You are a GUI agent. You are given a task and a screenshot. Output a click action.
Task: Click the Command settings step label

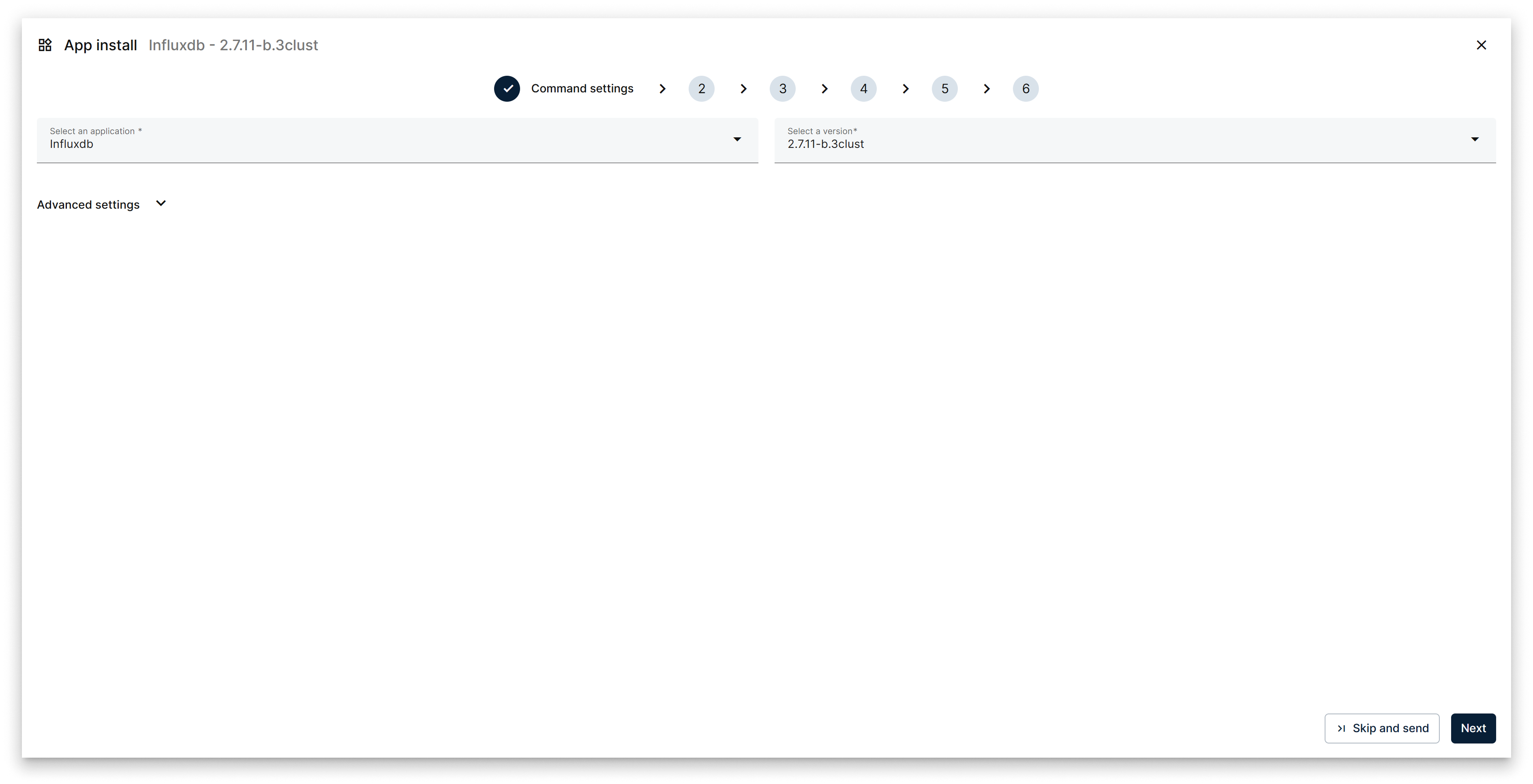582,88
